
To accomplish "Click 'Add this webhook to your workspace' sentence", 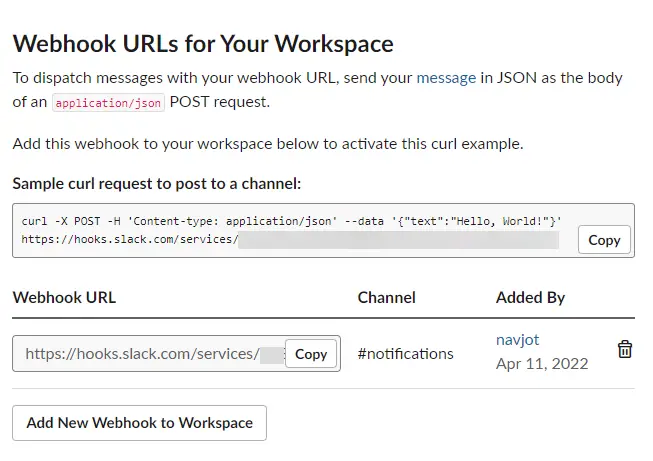I will click(x=268, y=144).
